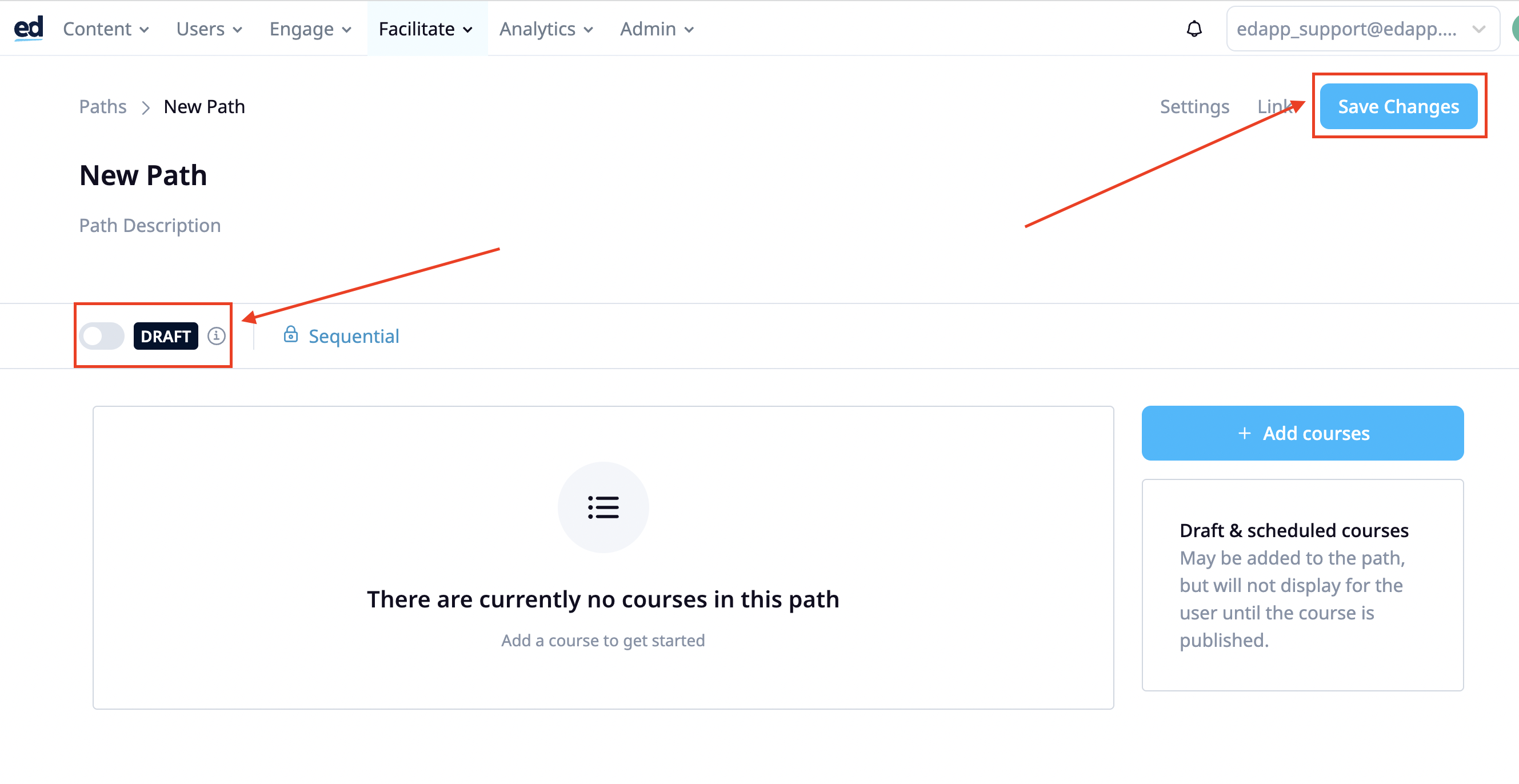Image resolution: width=1519 pixels, height=784 pixels.
Task: Go back to Paths breadcrumb
Action: 103,107
